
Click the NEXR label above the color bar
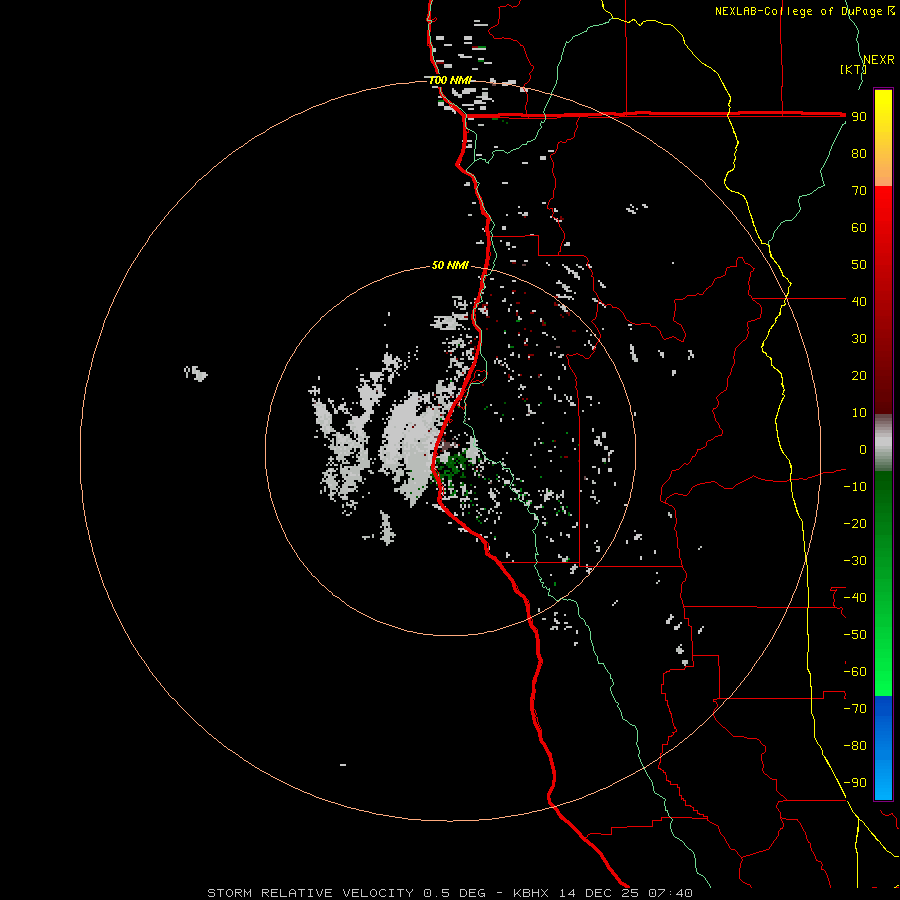pyautogui.click(x=879, y=60)
